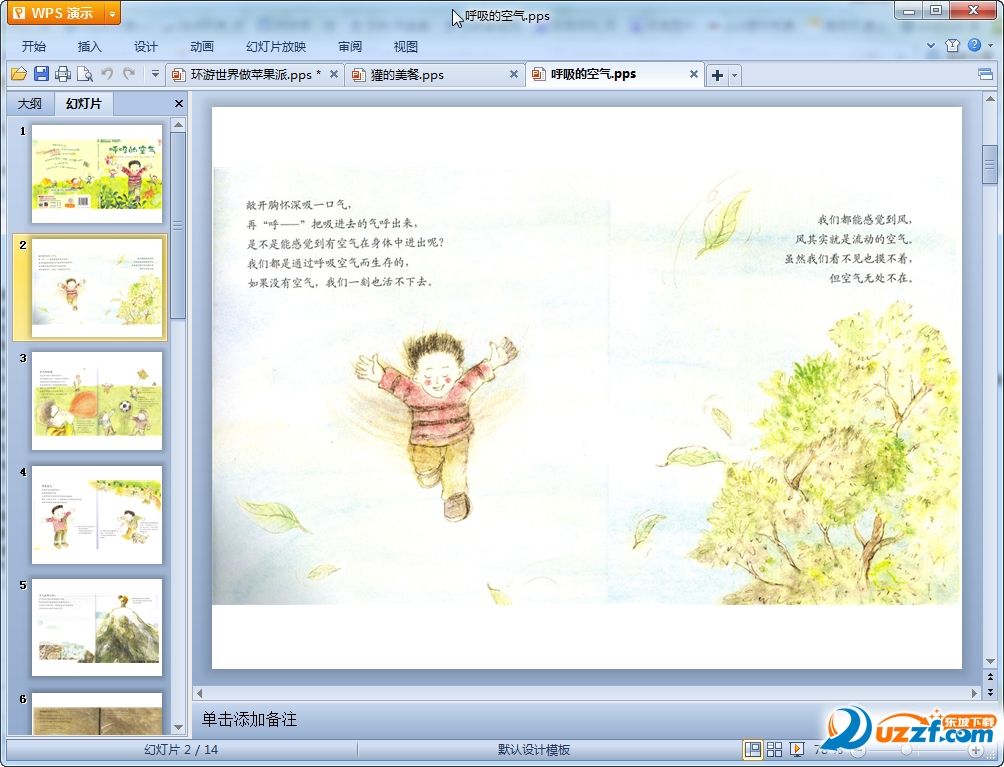Zoom out with the minus button
The width and height of the screenshot is (1004, 767).
[858, 750]
